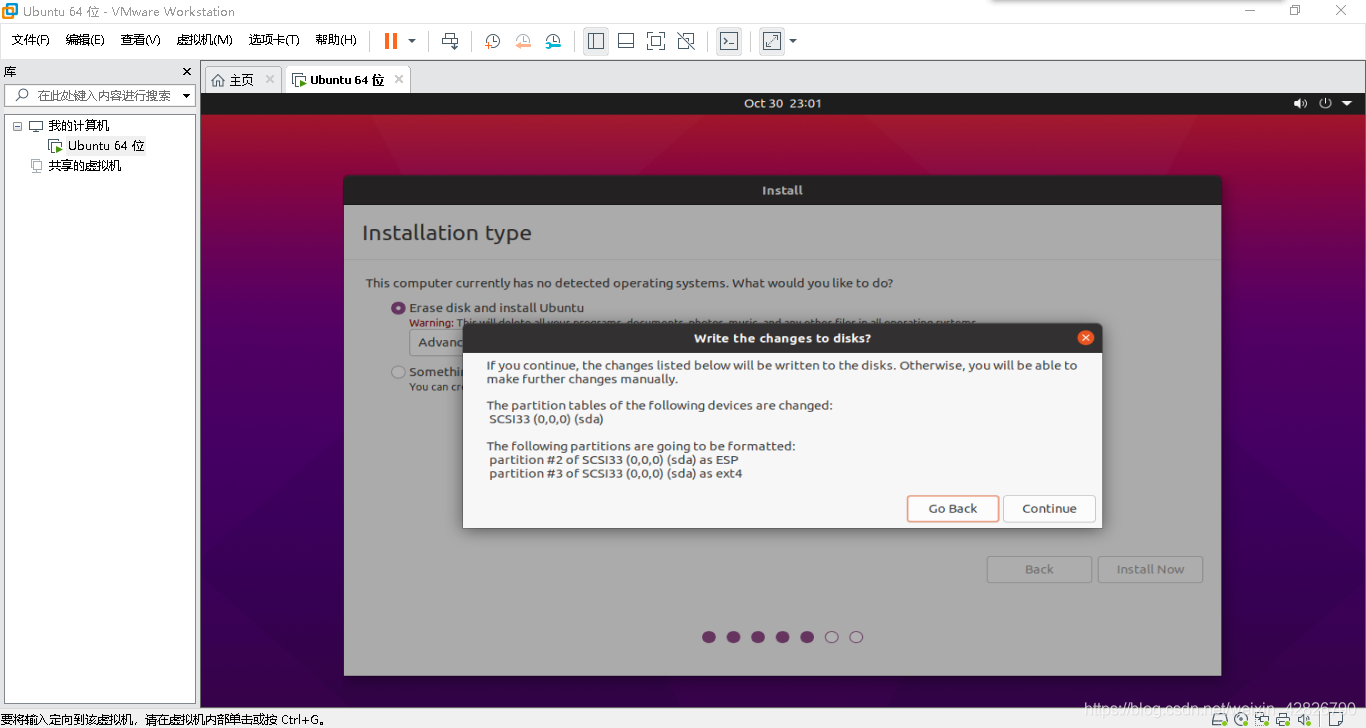The image size is (1366, 728).
Task: Open the 文件(F) menu
Action: coord(31,40)
